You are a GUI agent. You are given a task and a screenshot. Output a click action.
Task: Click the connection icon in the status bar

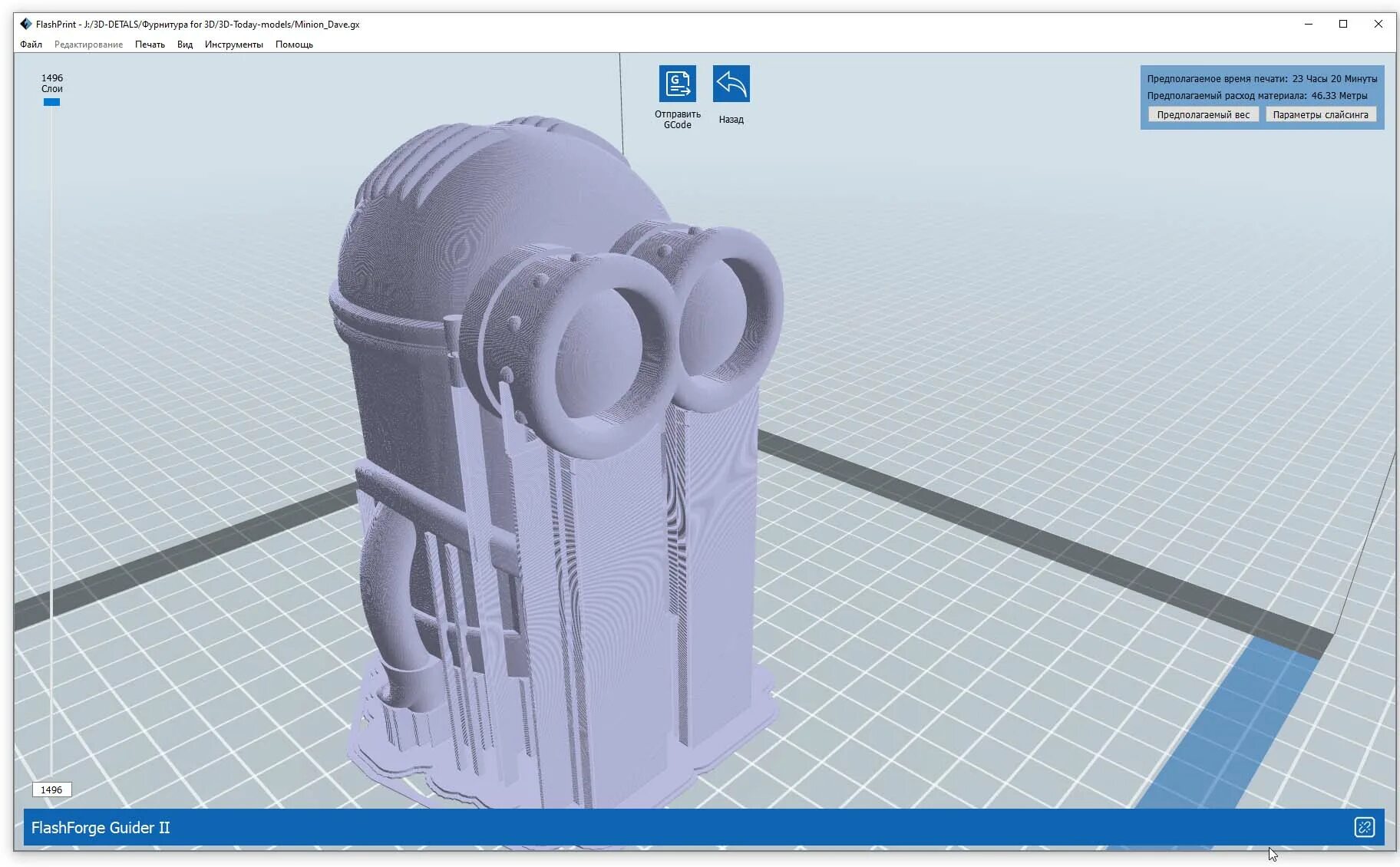pyautogui.click(x=1364, y=827)
